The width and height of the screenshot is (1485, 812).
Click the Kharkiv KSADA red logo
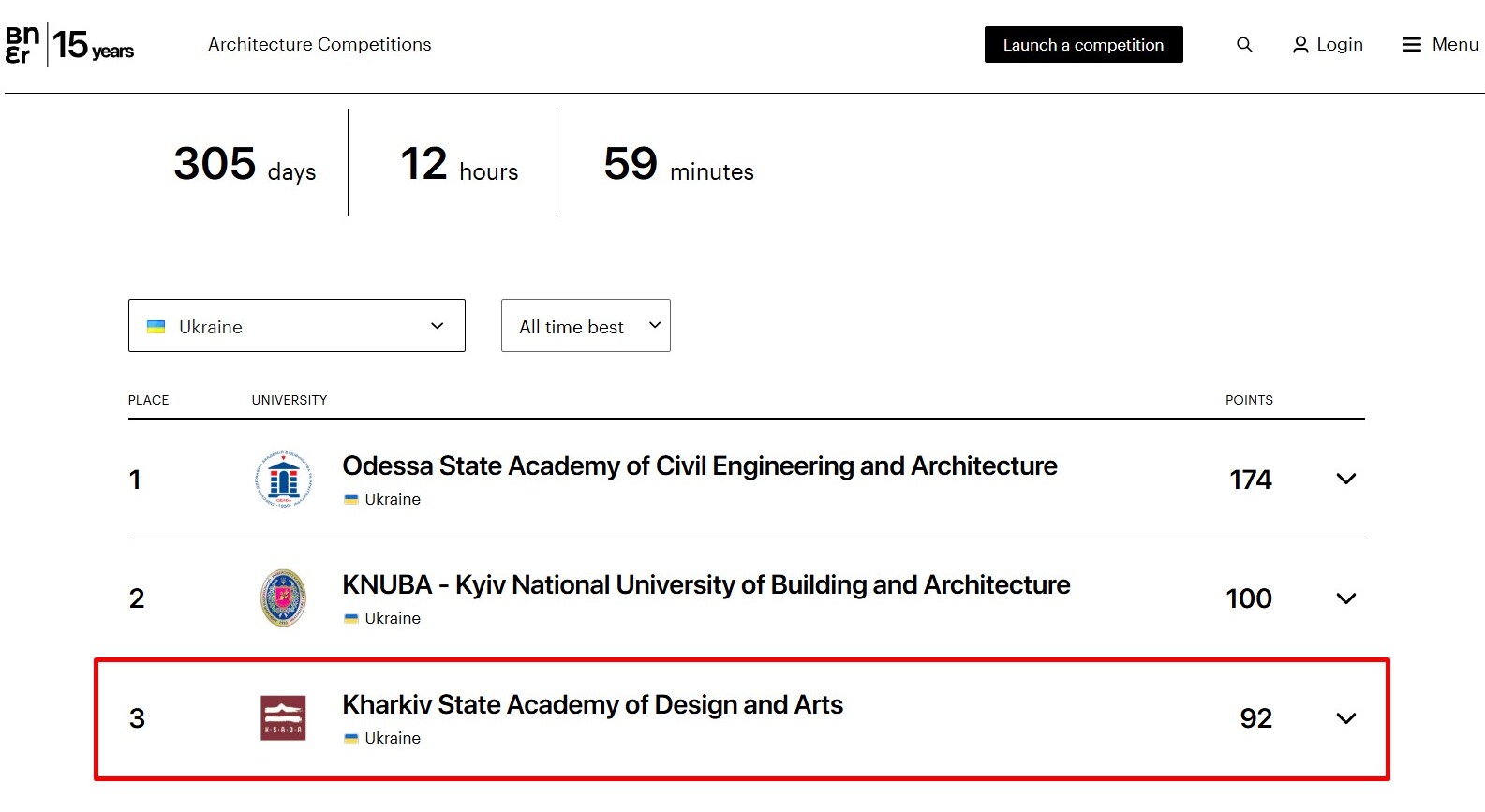click(x=283, y=718)
